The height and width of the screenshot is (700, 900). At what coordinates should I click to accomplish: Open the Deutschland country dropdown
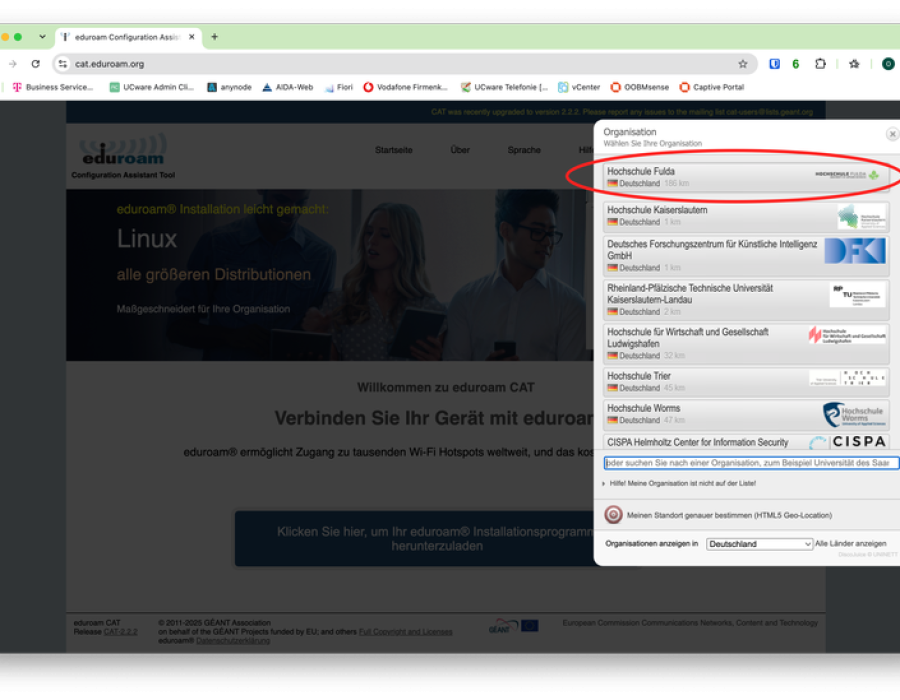point(759,543)
